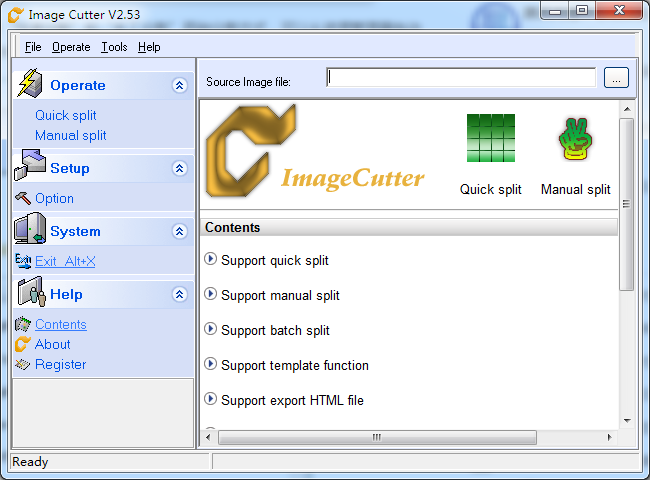Click the browse button for source image
Screen dimensions: 650x480
[616, 78]
